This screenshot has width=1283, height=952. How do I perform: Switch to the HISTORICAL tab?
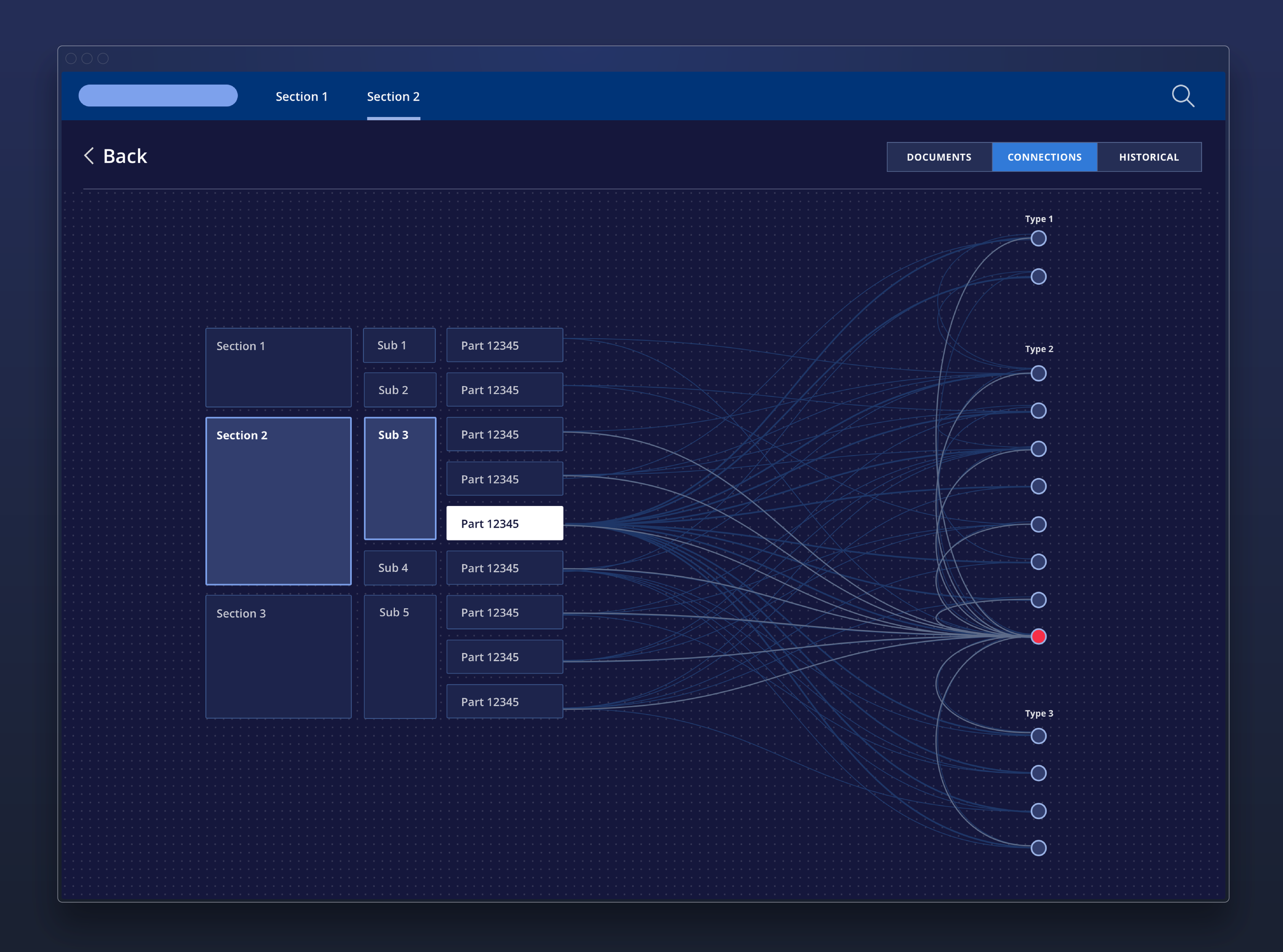[x=1148, y=156]
